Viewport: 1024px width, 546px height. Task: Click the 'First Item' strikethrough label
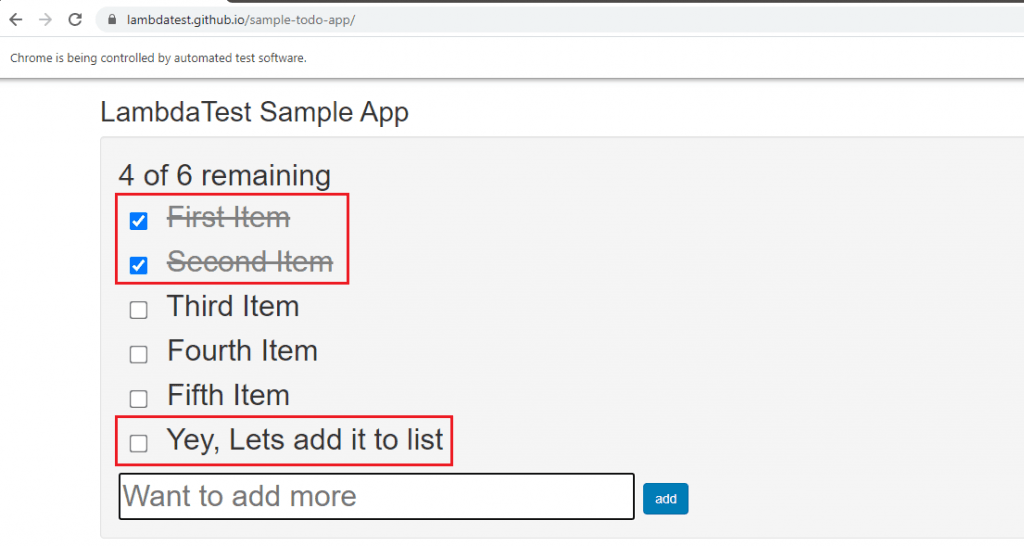(228, 217)
